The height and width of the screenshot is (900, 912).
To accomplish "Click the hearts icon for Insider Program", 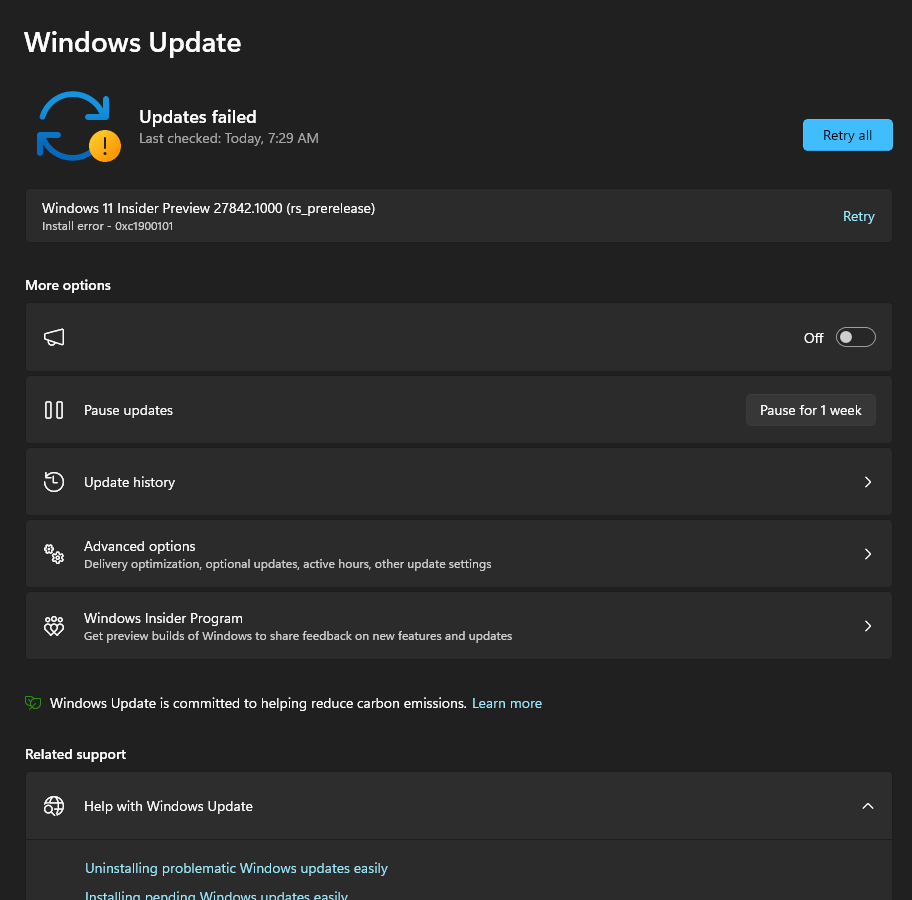I will coord(54,626).
